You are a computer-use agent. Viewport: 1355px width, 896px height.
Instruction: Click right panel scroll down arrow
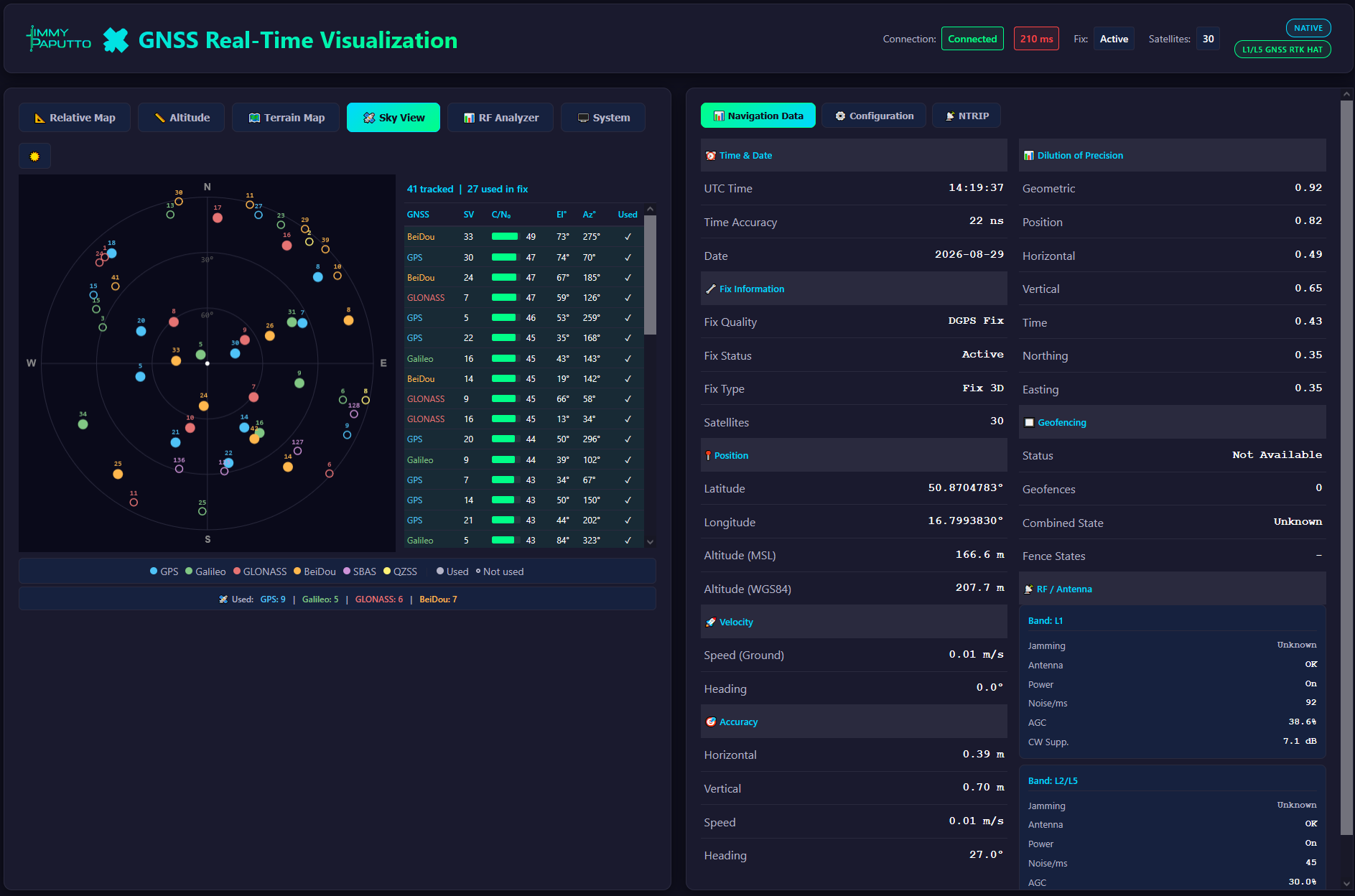click(x=1346, y=884)
